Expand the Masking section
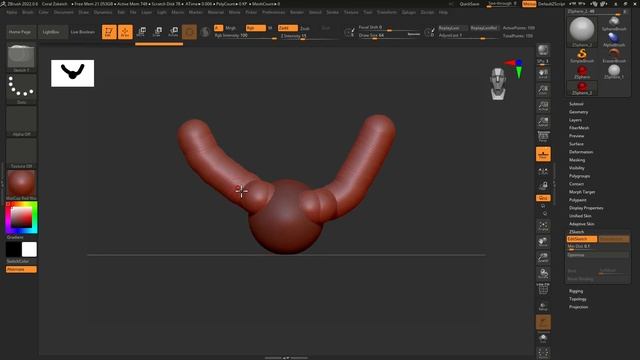This screenshot has width=640, height=360. click(x=577, y=160)
